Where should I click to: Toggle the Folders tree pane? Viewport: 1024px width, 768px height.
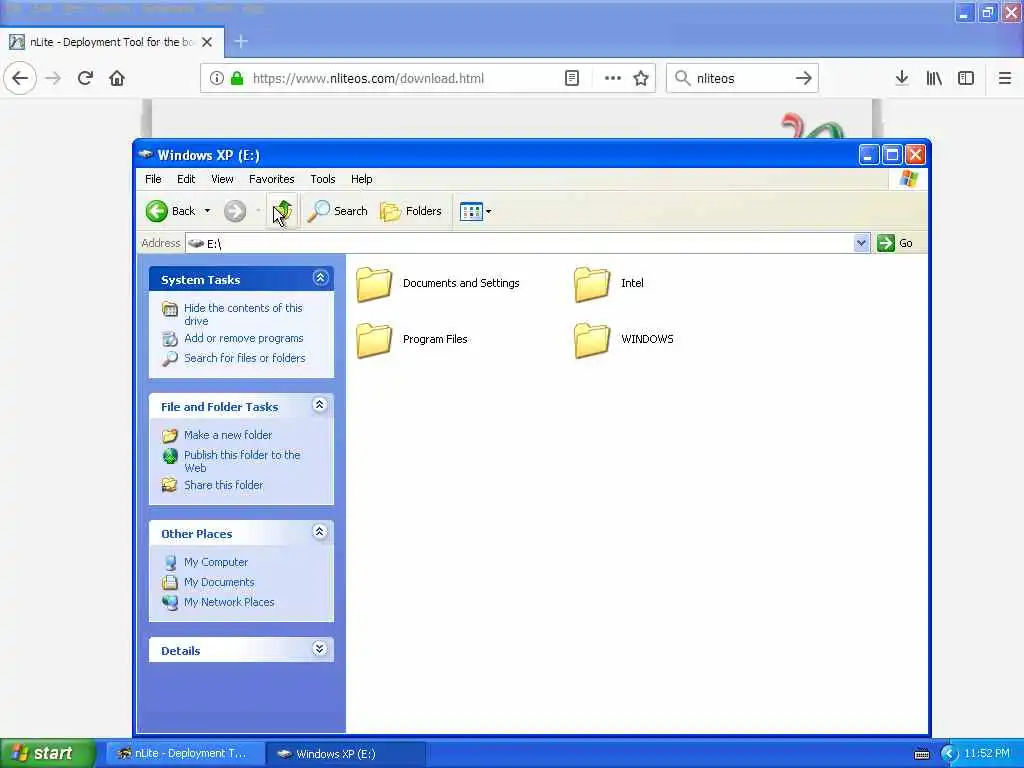click(x=411, y=211)
